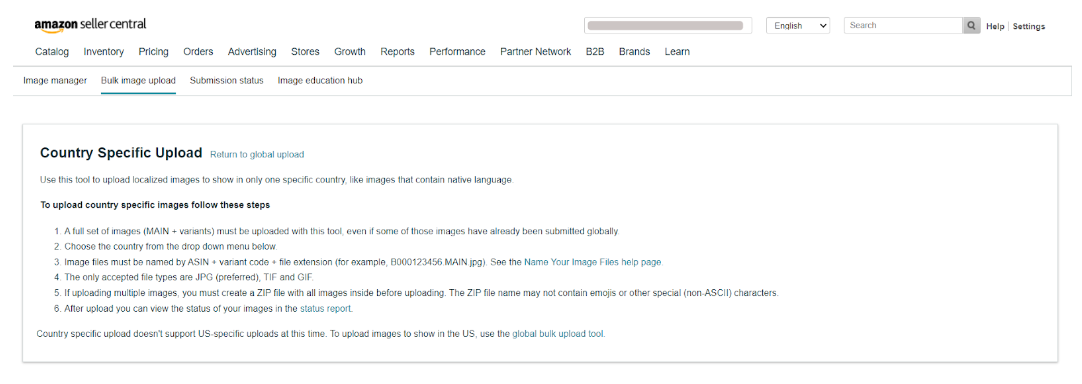Image resolution: width=1082 pixels, height=384 pixels.
Task: Open the B2B menu
Action: (x=595, y=52)
